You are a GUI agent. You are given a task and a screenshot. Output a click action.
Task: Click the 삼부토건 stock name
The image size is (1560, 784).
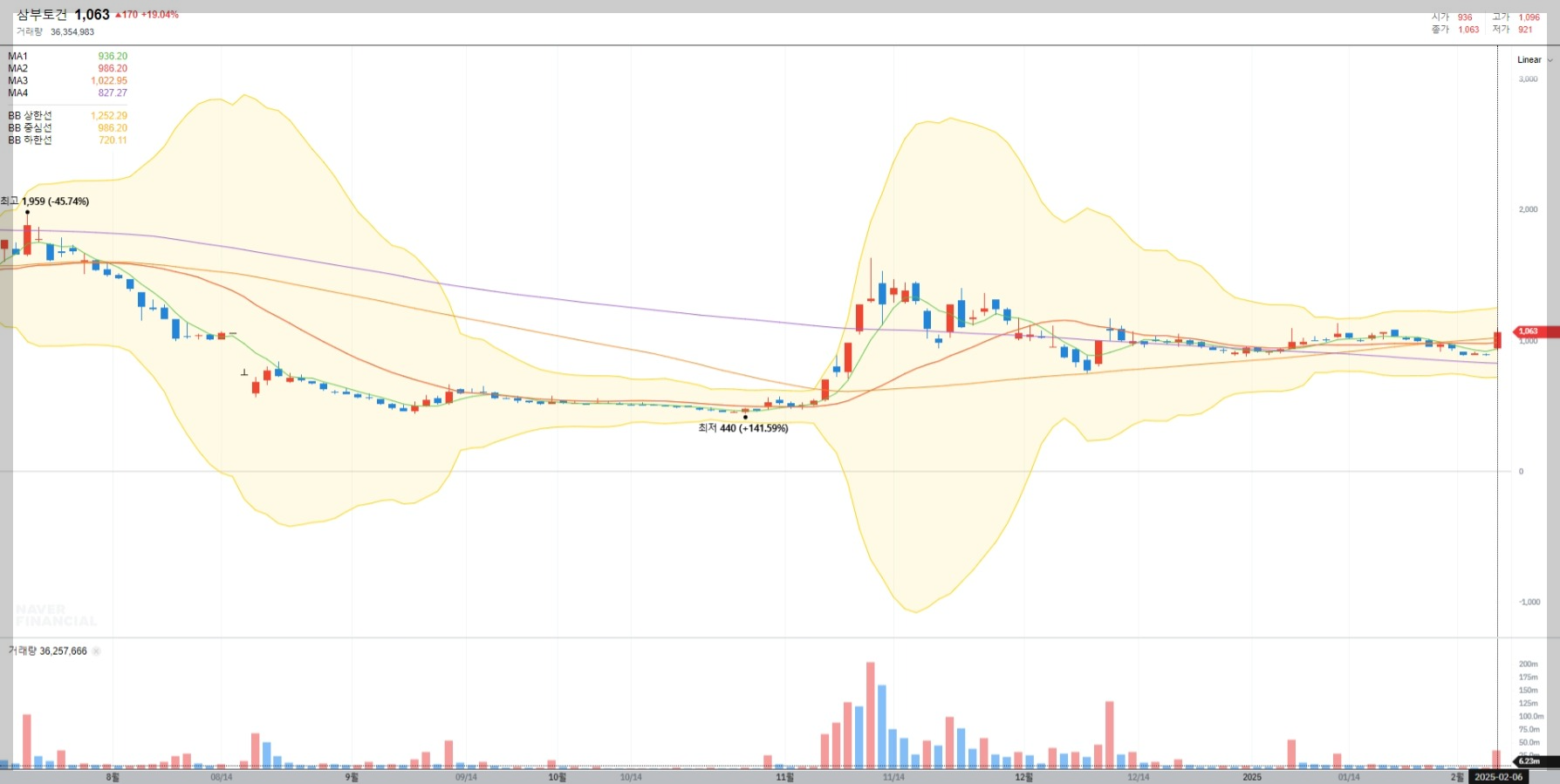(42, 15)
